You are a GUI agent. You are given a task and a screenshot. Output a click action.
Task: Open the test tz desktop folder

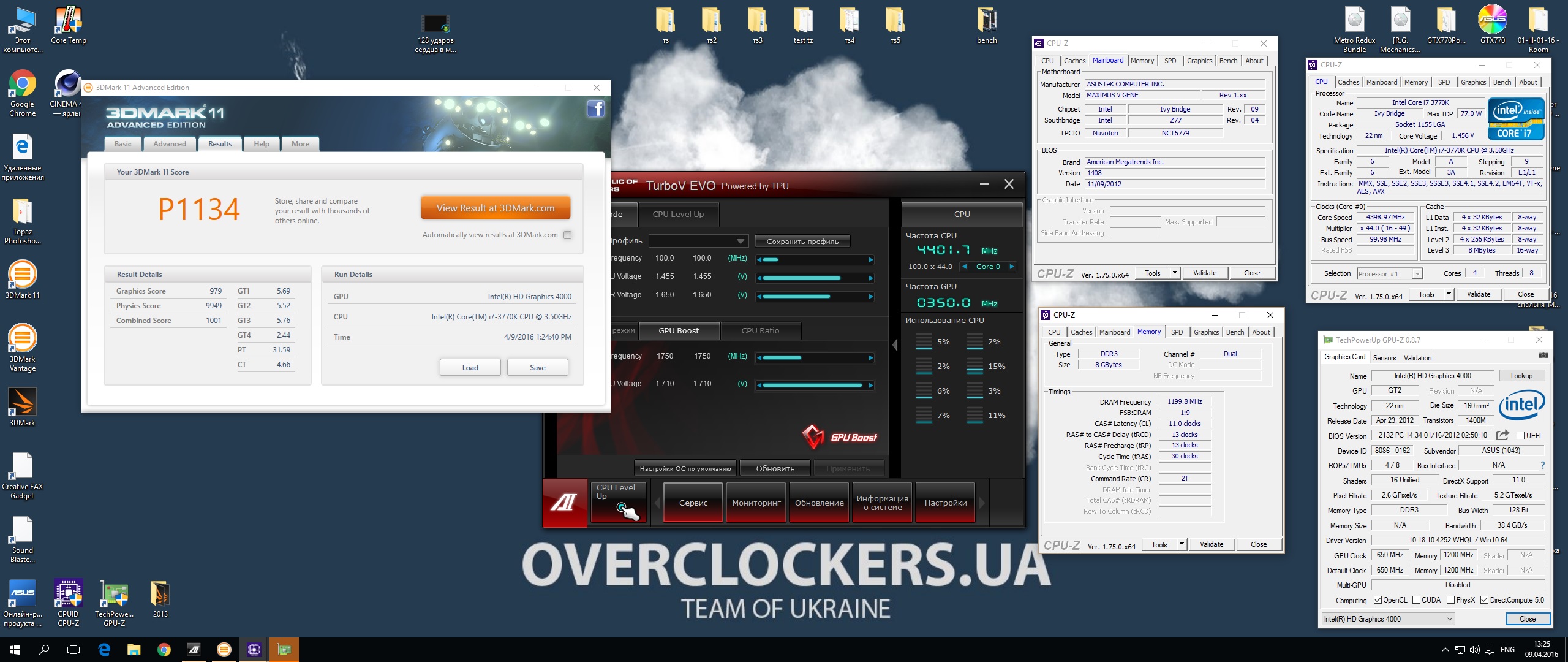[x=803, y=26]
